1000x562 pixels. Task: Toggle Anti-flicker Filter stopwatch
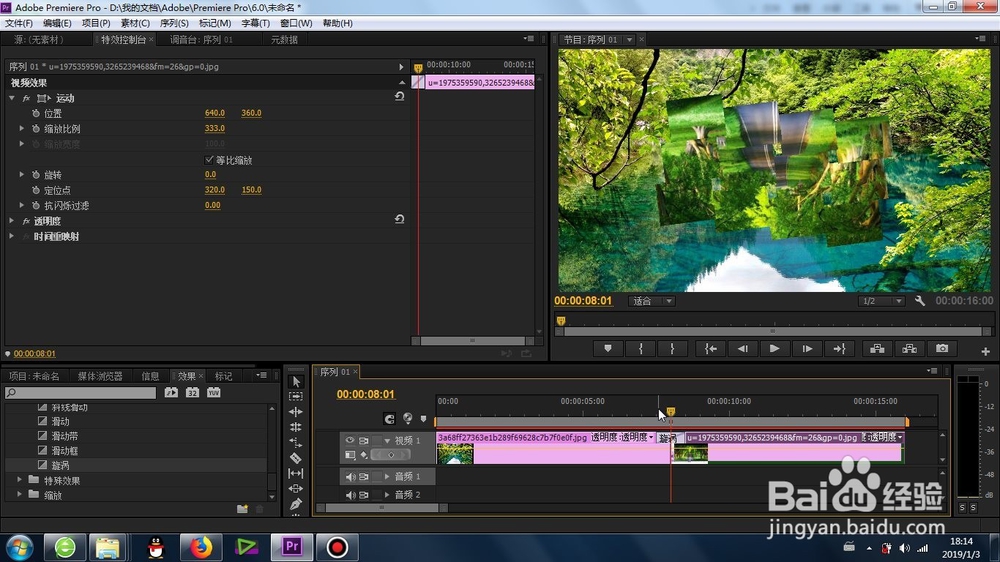pyautogui.click(x=36, y=205)
